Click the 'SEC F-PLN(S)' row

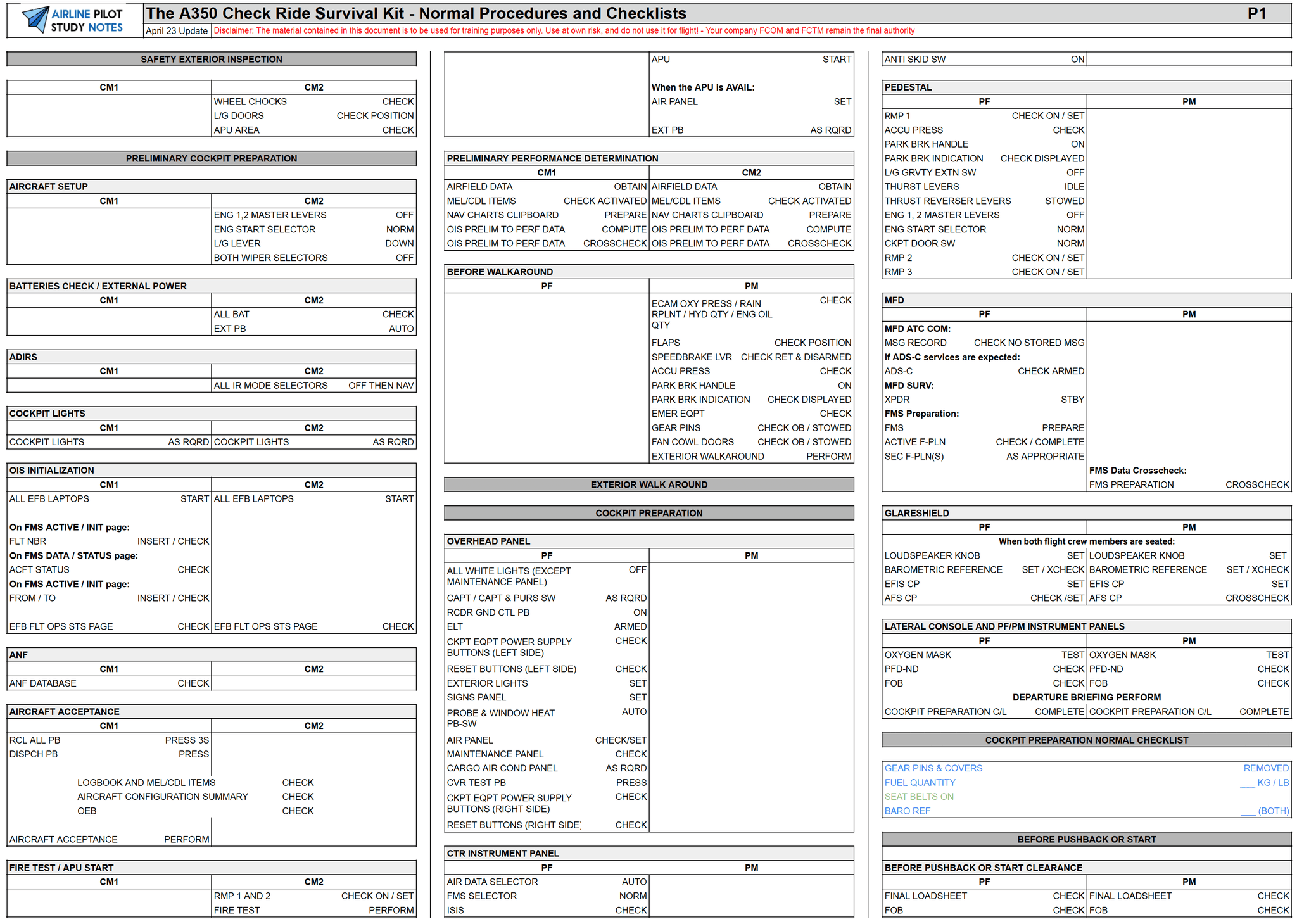point(985,456)
